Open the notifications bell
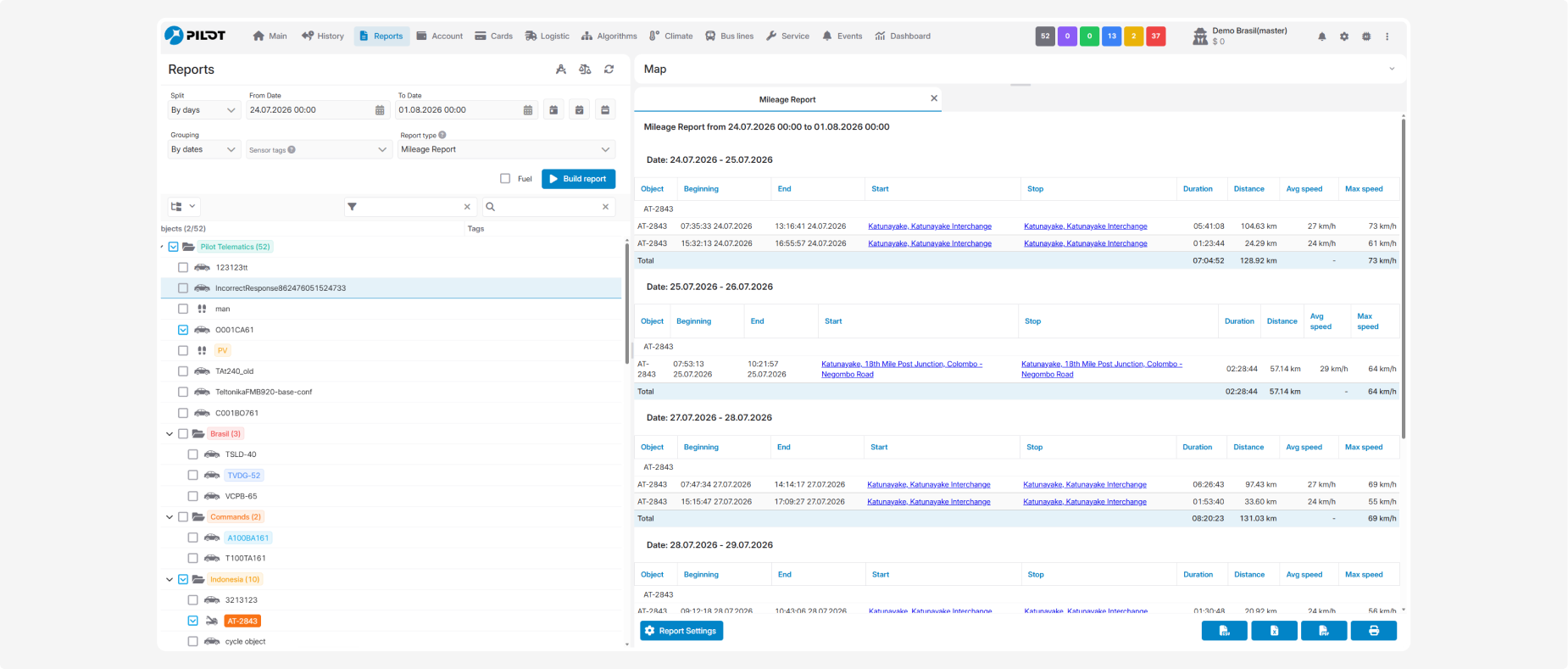The image size is (1568, 669). click(x=1322, y=36)
